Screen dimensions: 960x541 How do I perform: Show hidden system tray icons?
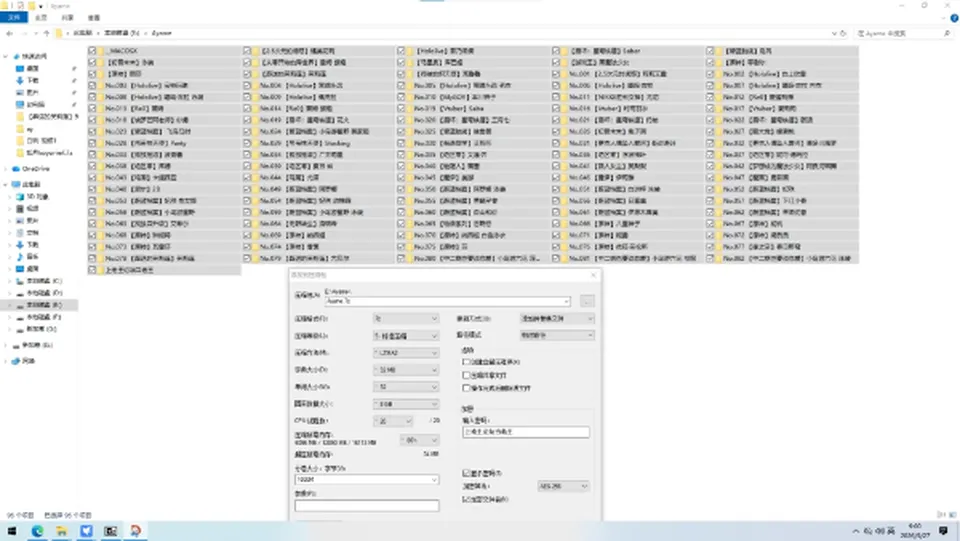pyautogui.click(x=856, y=531)
